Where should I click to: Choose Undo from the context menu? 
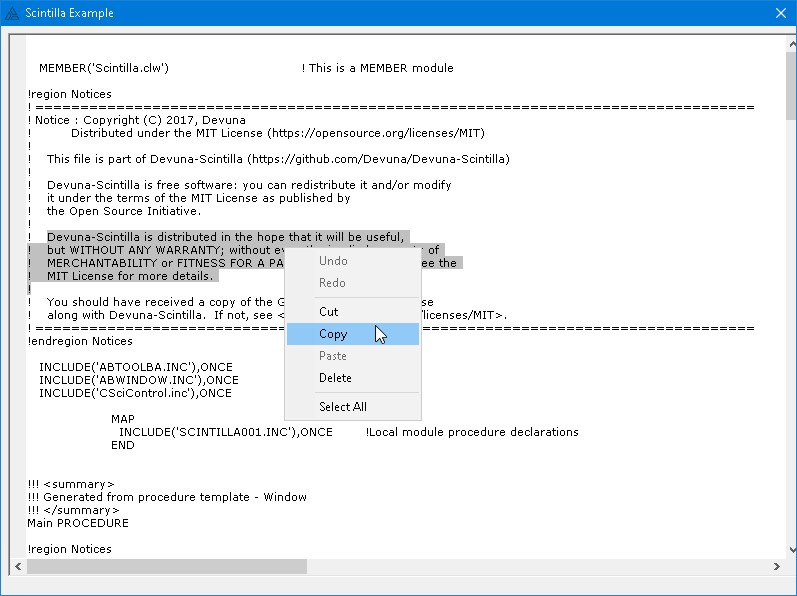[x=333, y=261]
